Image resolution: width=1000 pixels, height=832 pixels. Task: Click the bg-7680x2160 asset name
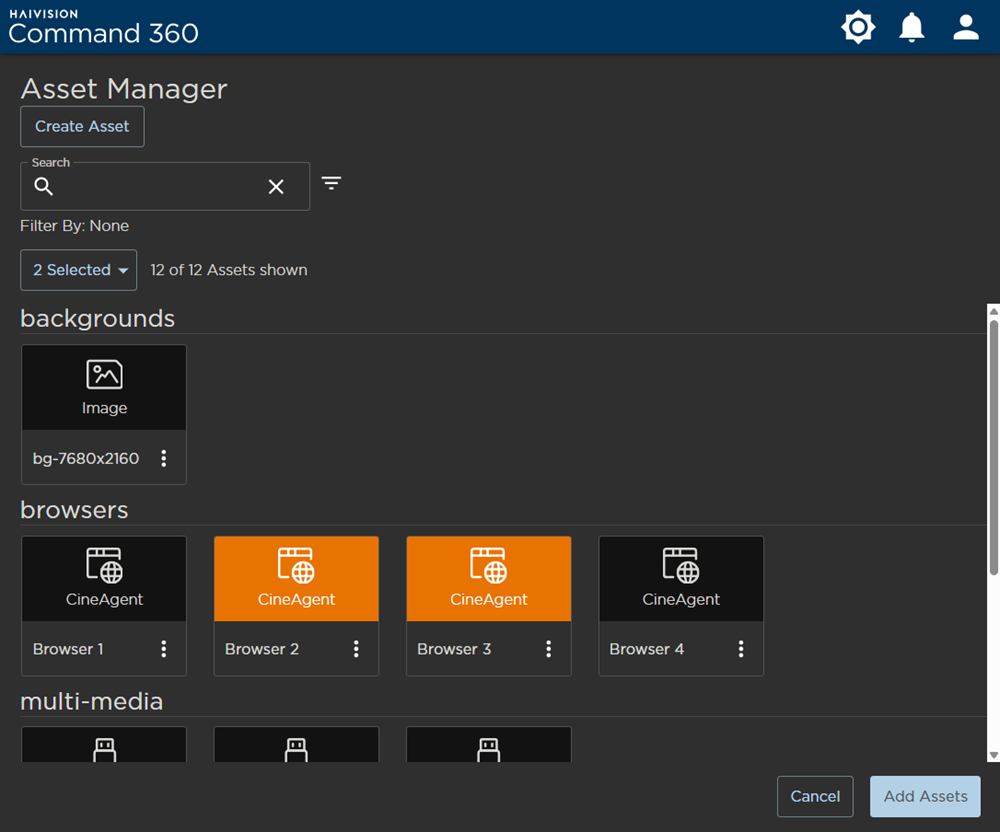point(86,458)
